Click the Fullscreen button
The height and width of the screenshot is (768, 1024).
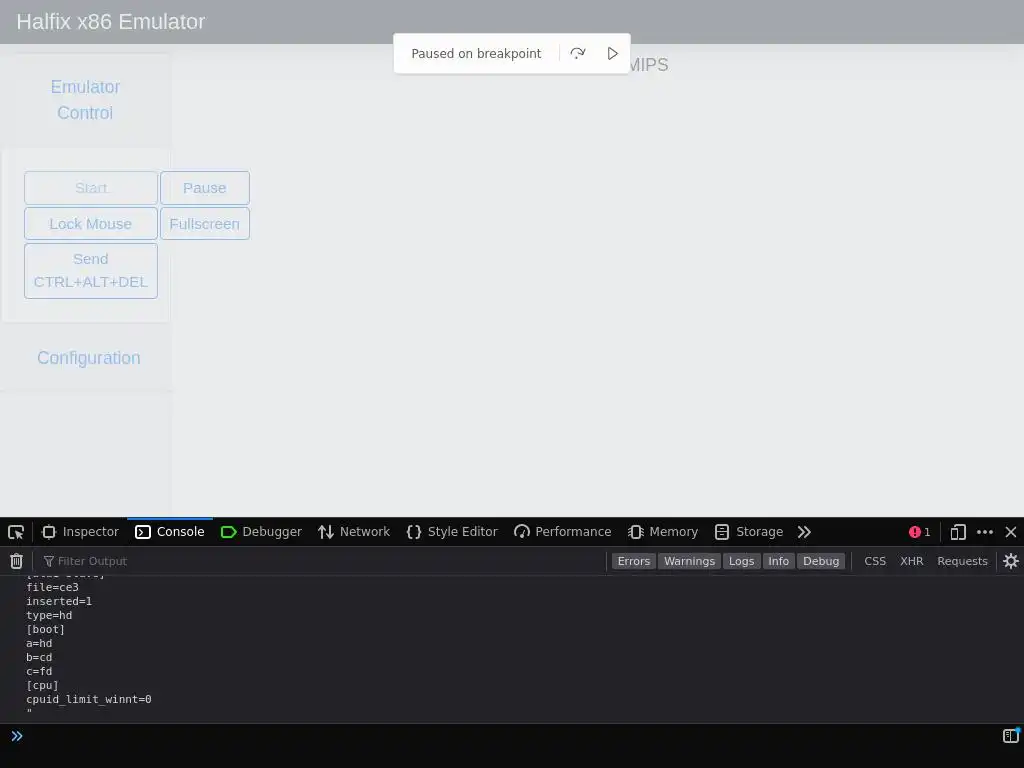(x=204, y=224)
